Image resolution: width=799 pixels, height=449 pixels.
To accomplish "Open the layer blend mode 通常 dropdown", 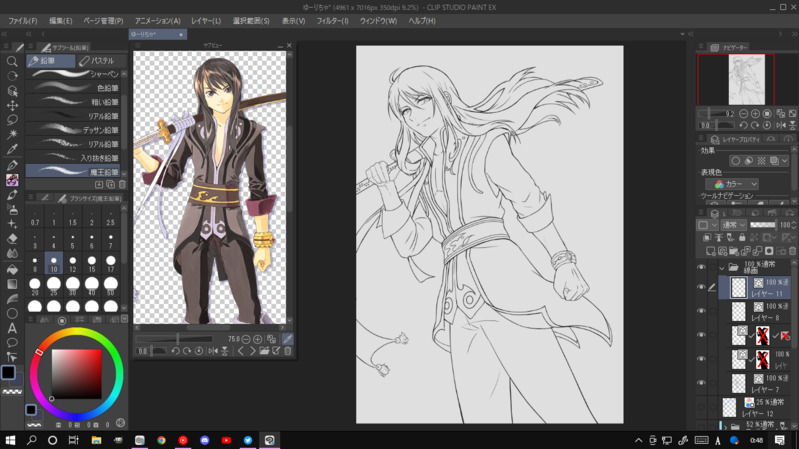I will (735, 225).
